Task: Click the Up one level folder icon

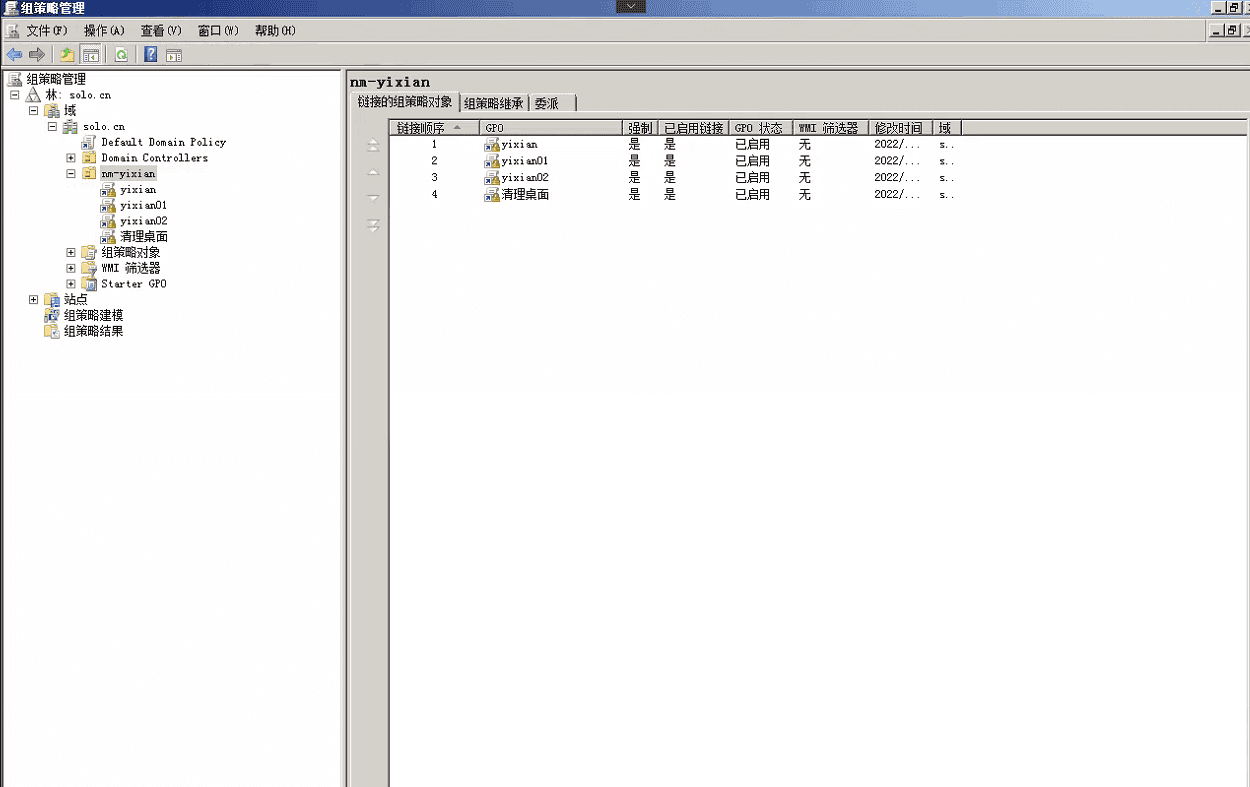Action: (67, 55)
